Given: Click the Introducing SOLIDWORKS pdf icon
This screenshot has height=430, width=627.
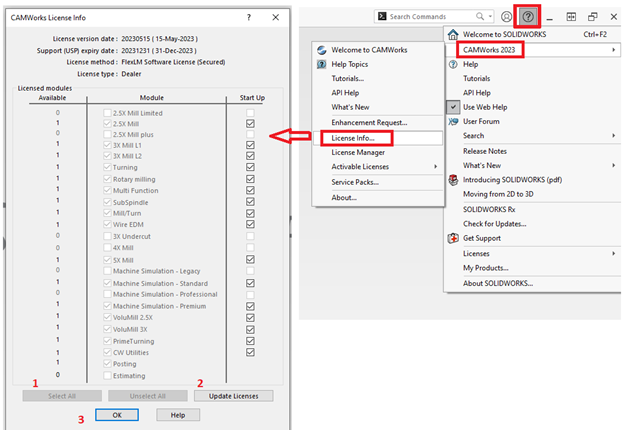Looking at the screenshot, I should [x=453, y=180].
